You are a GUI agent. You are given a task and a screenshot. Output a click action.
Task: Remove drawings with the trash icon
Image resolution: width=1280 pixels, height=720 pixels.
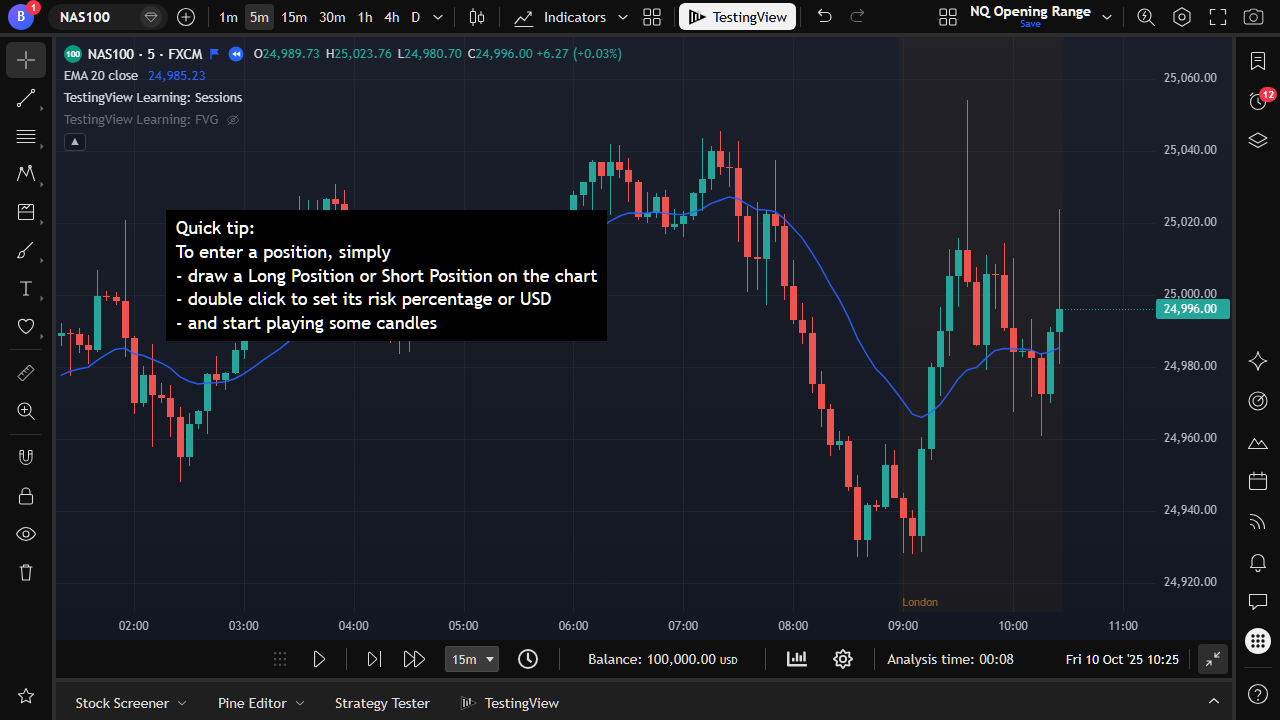click(x=26, y=572)
